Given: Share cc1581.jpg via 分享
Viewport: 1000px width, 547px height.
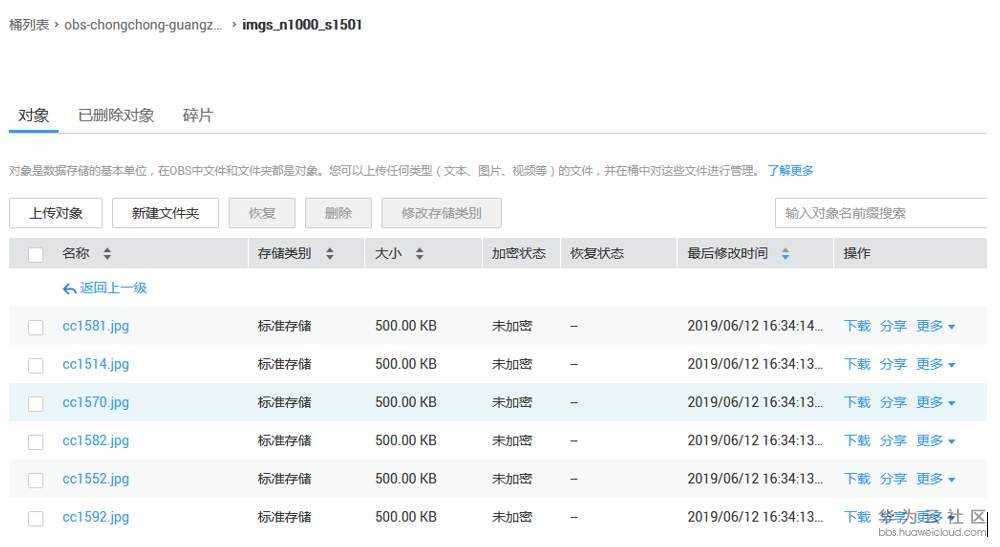Looking at the screenshot, I should coord(893,326).
